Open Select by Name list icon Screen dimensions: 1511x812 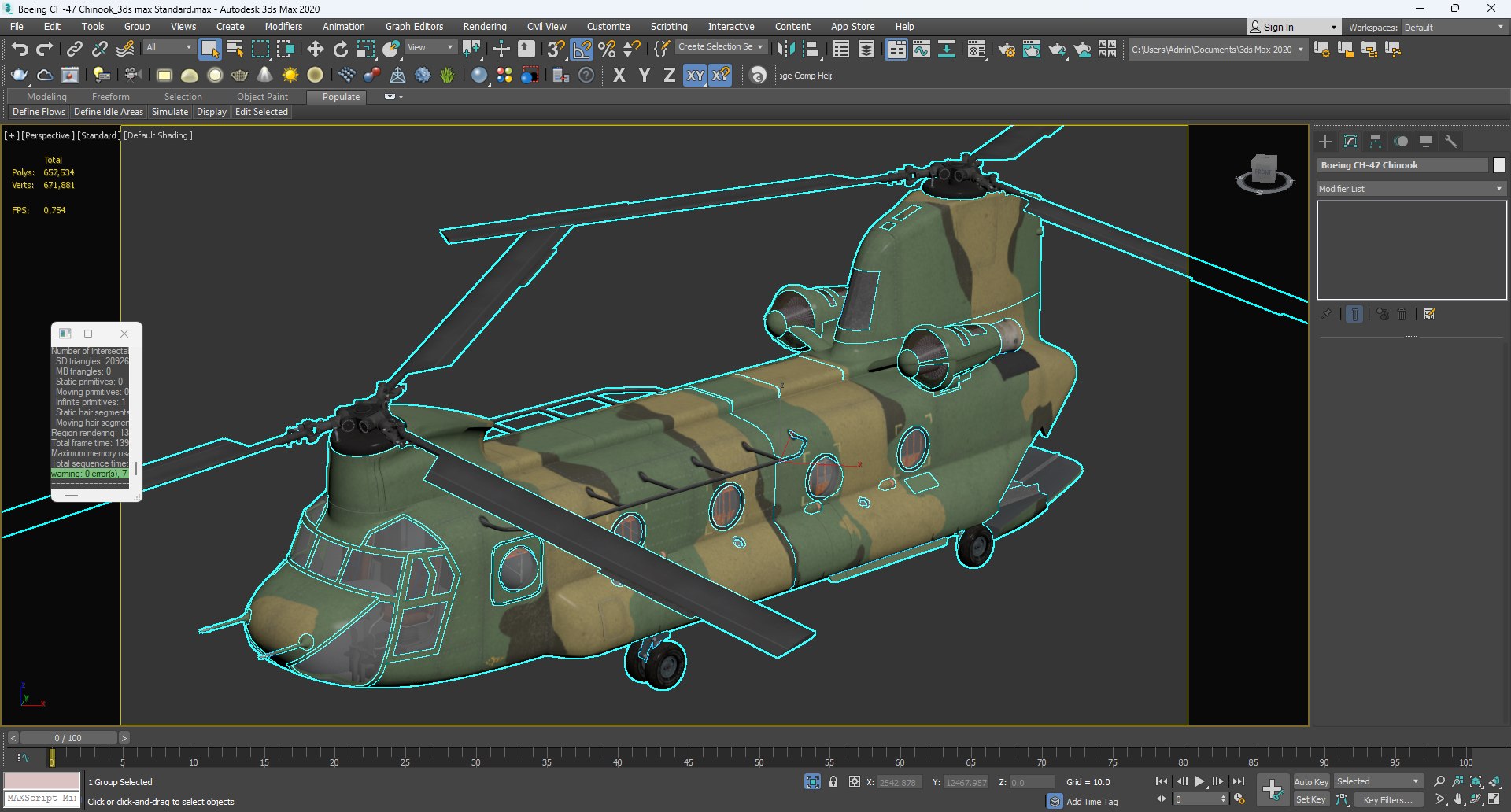click(x=235, y=50)
